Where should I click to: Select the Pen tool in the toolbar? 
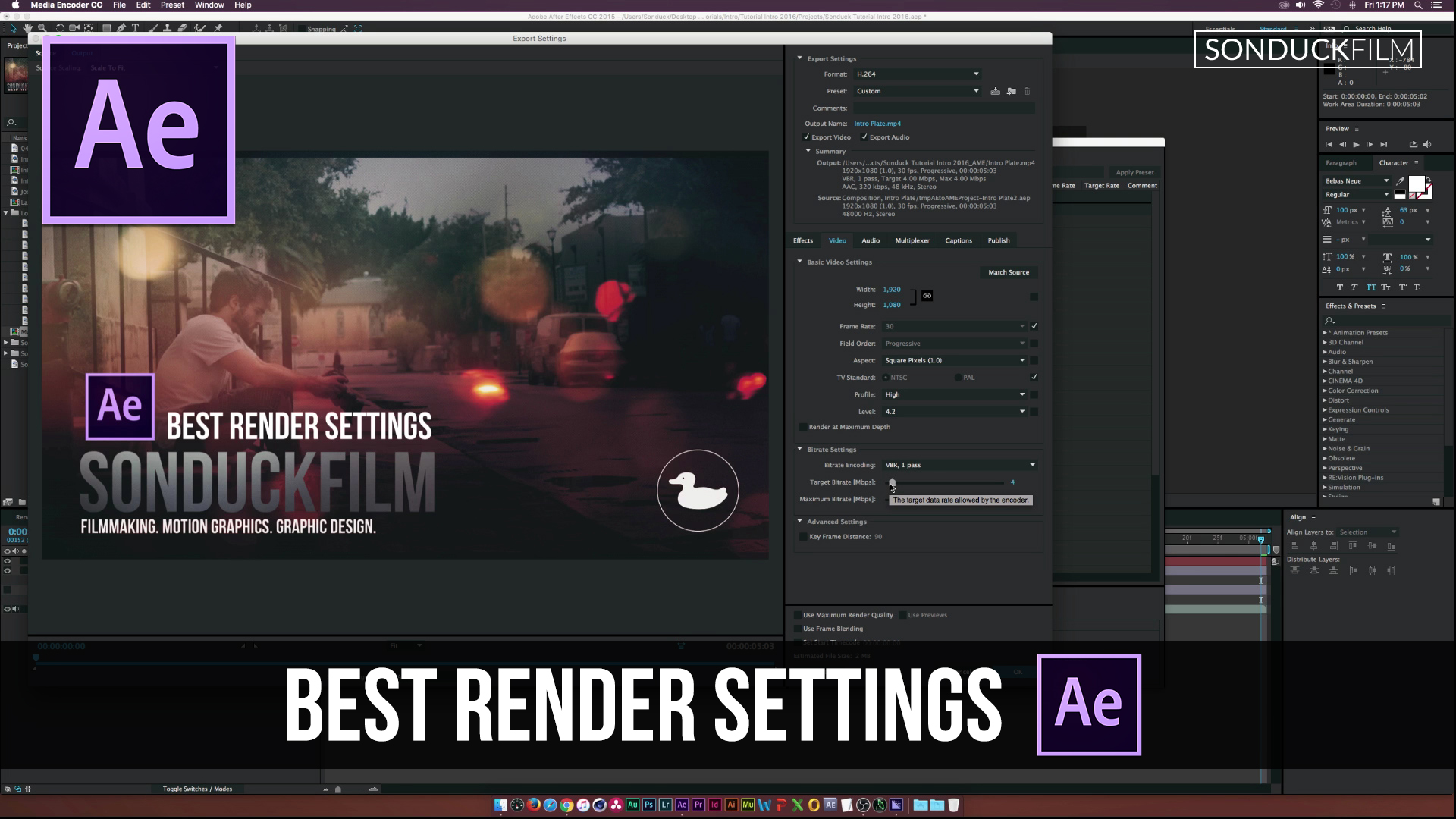(x=121, y=28)
